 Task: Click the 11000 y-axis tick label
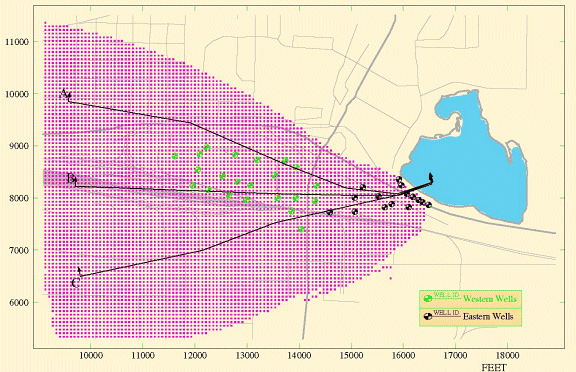17,42
